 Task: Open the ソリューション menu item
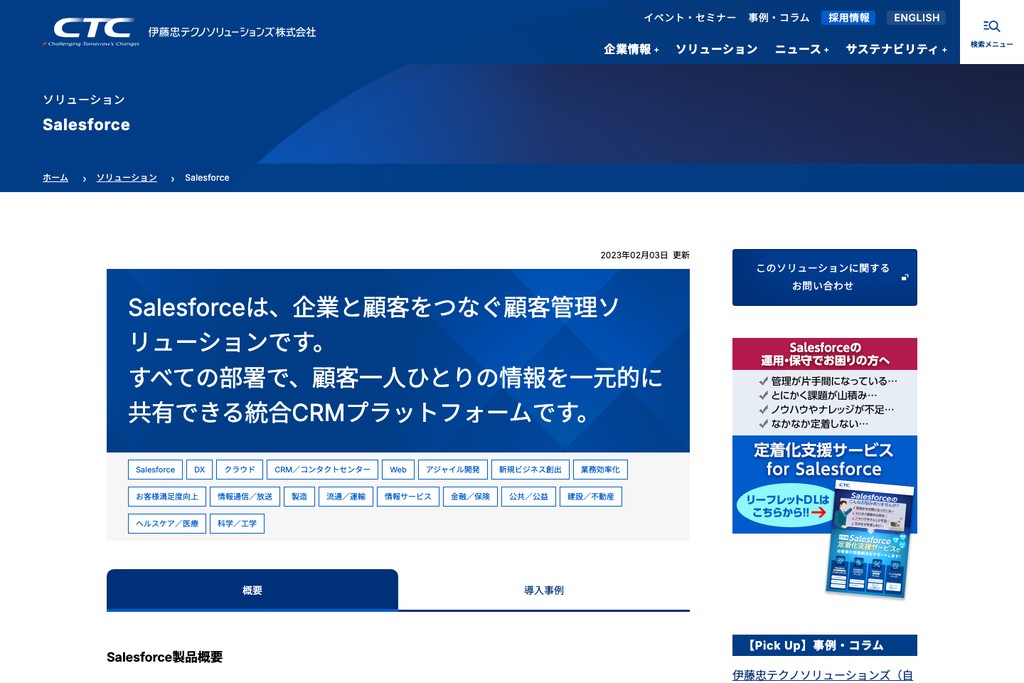(x=716, y=49)
